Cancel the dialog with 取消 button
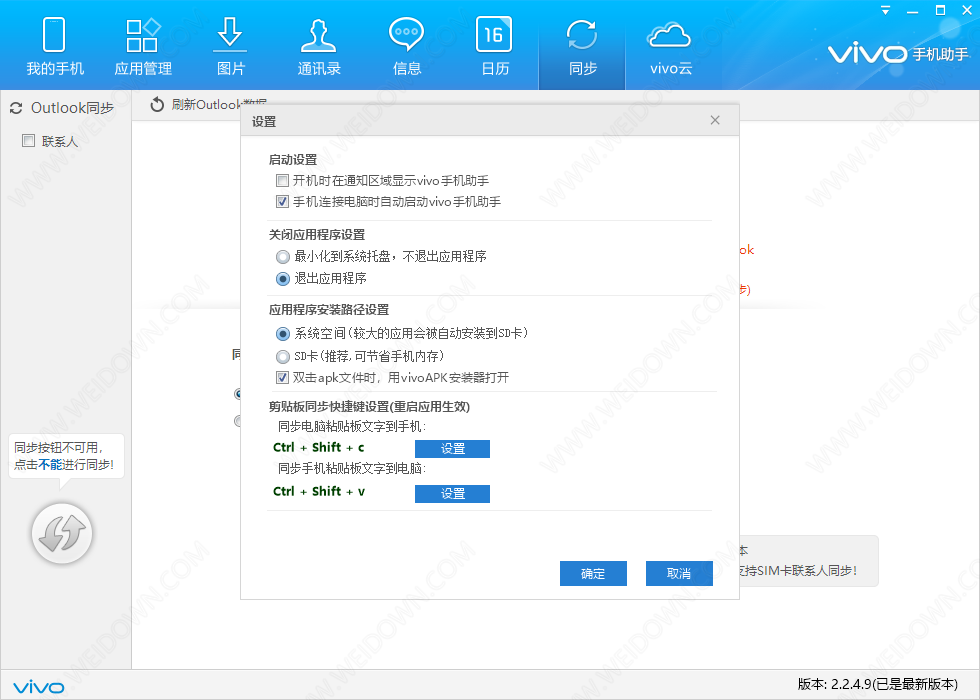The image size is (980, 700). (x=679, y=573)
